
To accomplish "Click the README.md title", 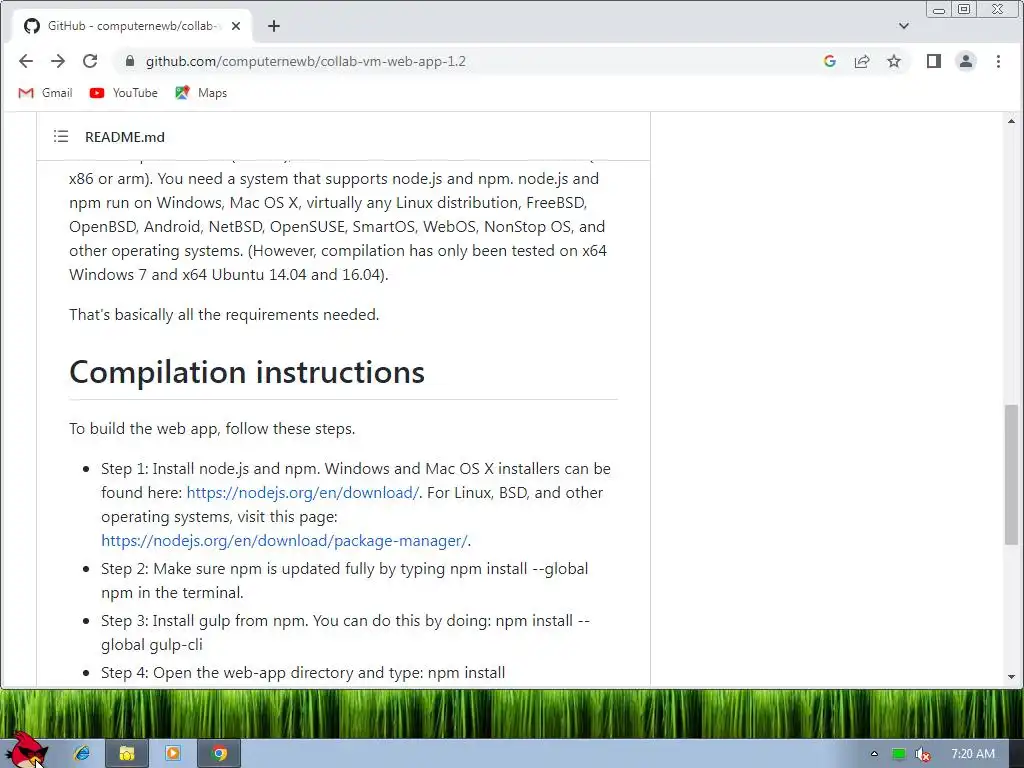I will [x=125, y=137].
